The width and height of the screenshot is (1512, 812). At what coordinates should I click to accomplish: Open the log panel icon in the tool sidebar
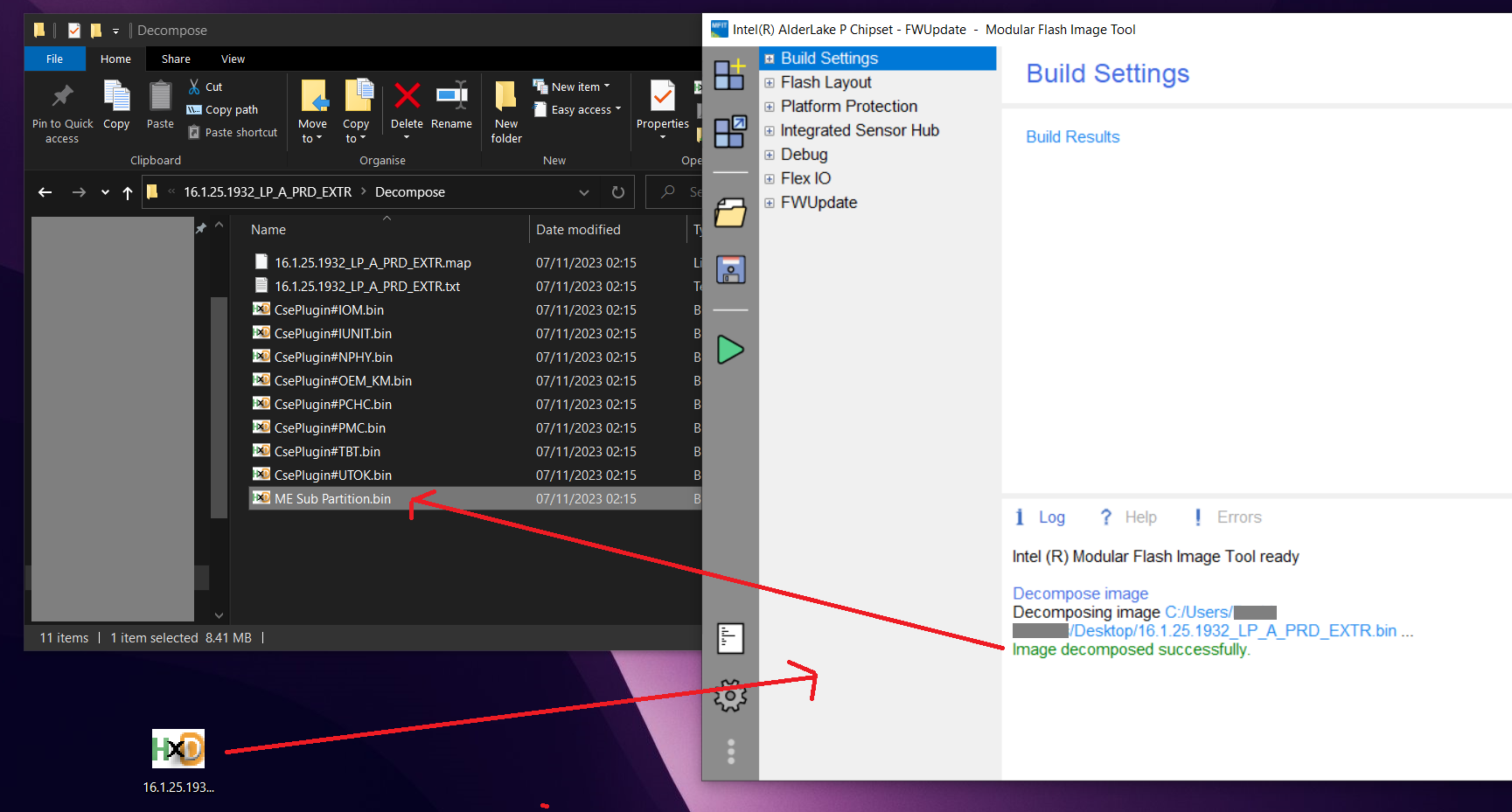click(730, 638)
